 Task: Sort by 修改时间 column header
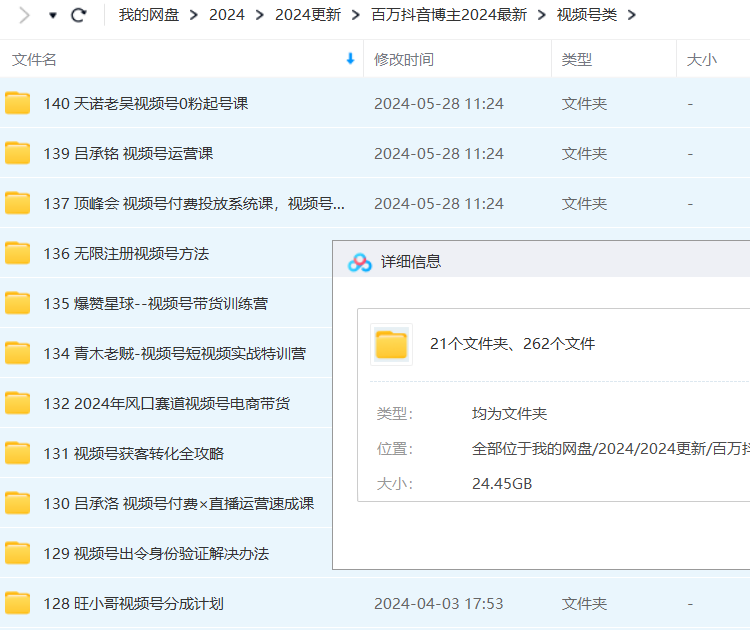(x=404, y=60)
